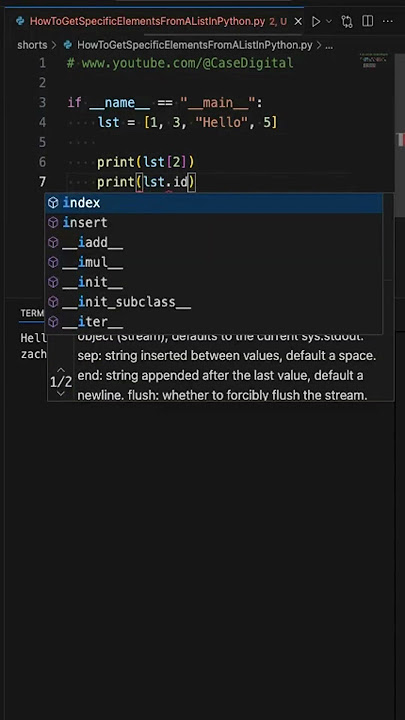Click the shorts breadcrumb folder
The height and width of the screenshot is (720, 405).
tap(32, 45)
